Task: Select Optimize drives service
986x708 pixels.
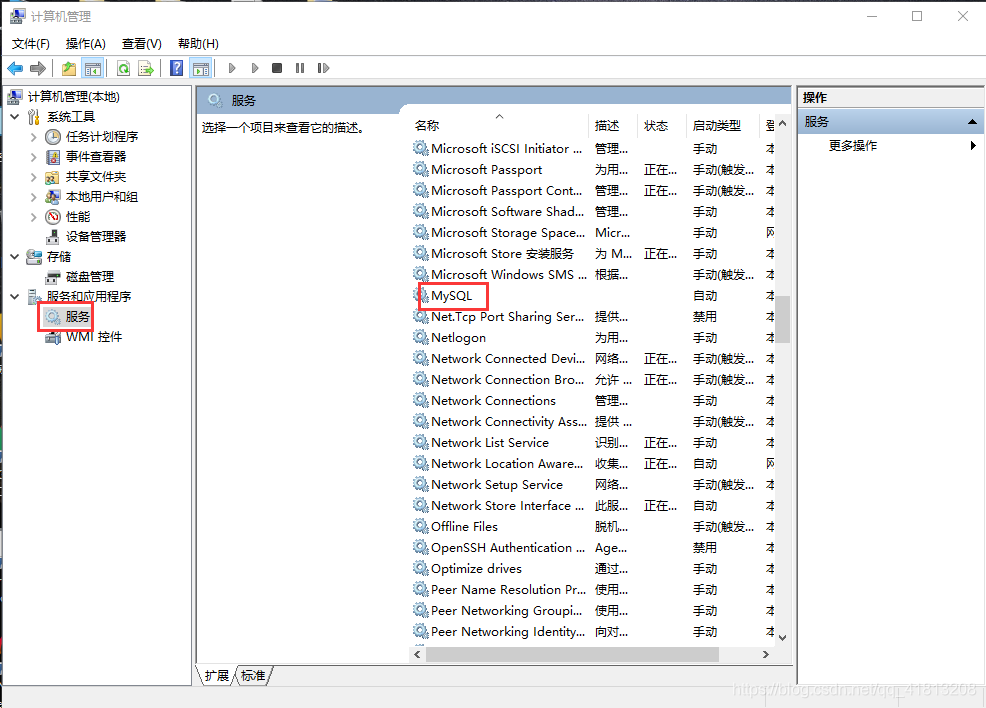Action: (x=593, y=568)
